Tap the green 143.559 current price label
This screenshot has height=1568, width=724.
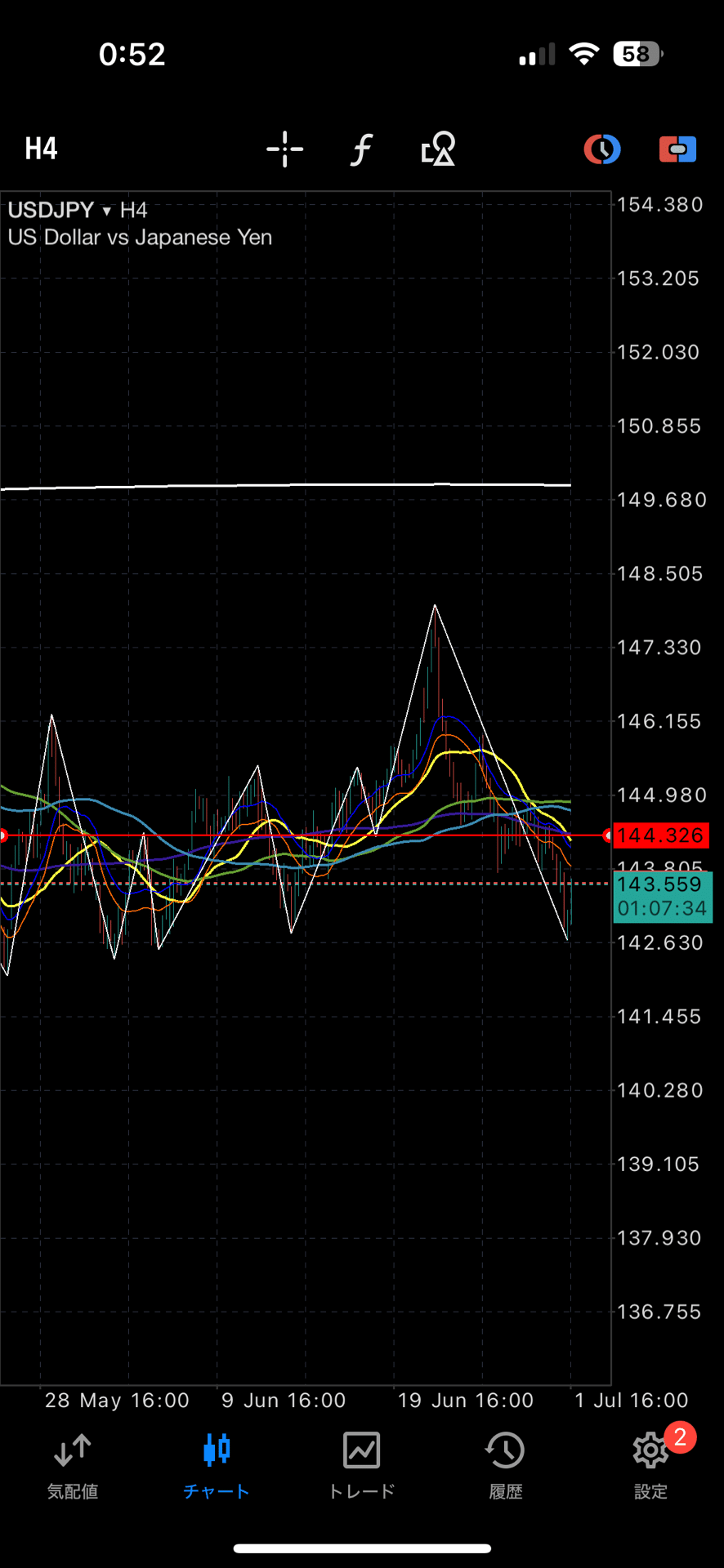(x=659, y=884)
